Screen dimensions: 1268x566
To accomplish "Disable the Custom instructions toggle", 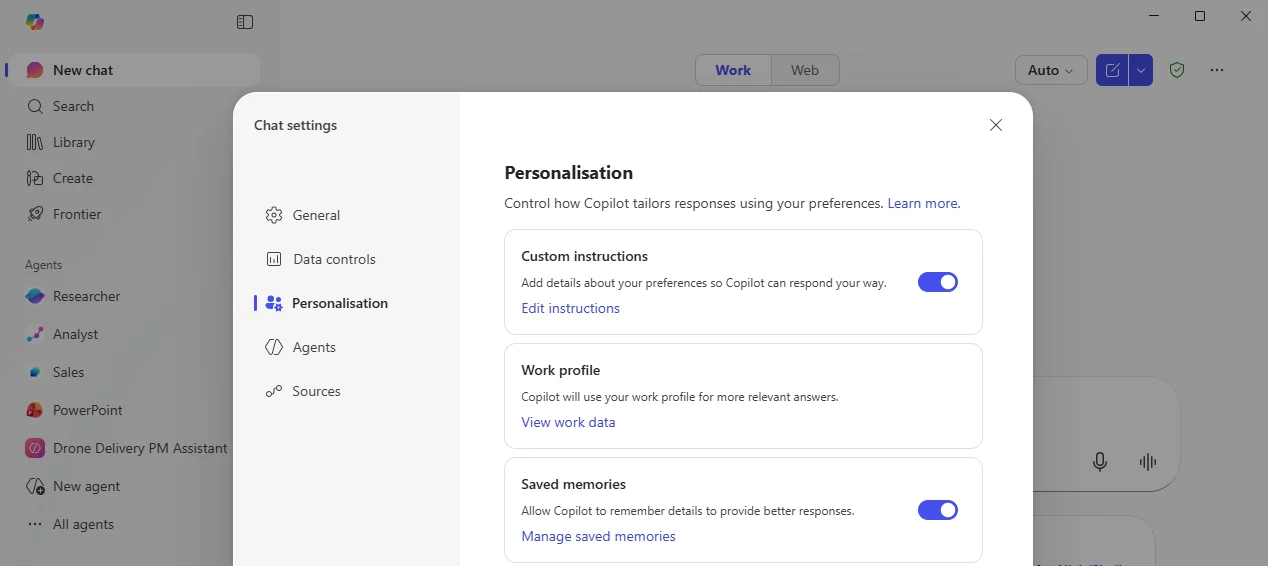I will pos(938,282).
